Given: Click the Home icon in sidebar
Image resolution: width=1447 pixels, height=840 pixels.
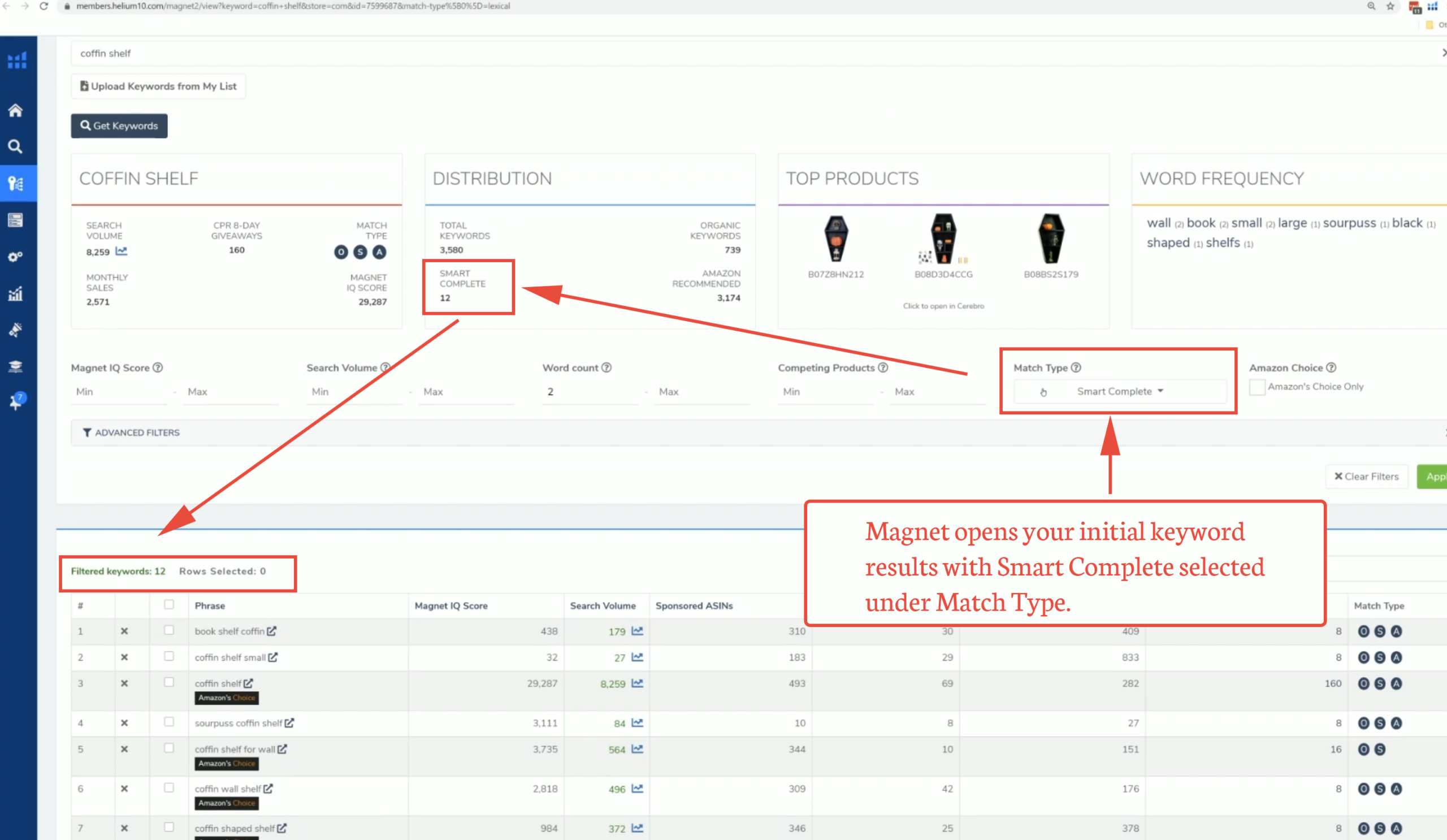Looking at the screenshot, I should (15, 110).
